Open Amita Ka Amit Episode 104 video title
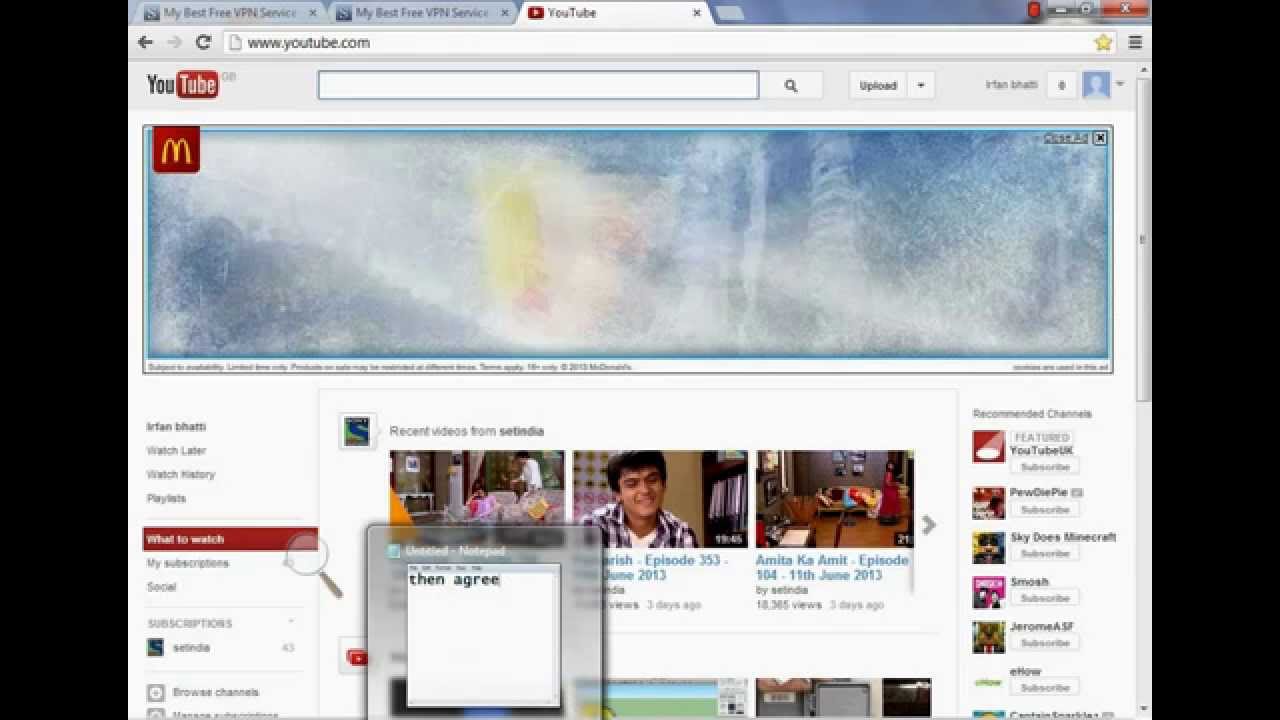The height and width of the screenshot is (720, 1280). pyautogui.click(x=832, y=567)
